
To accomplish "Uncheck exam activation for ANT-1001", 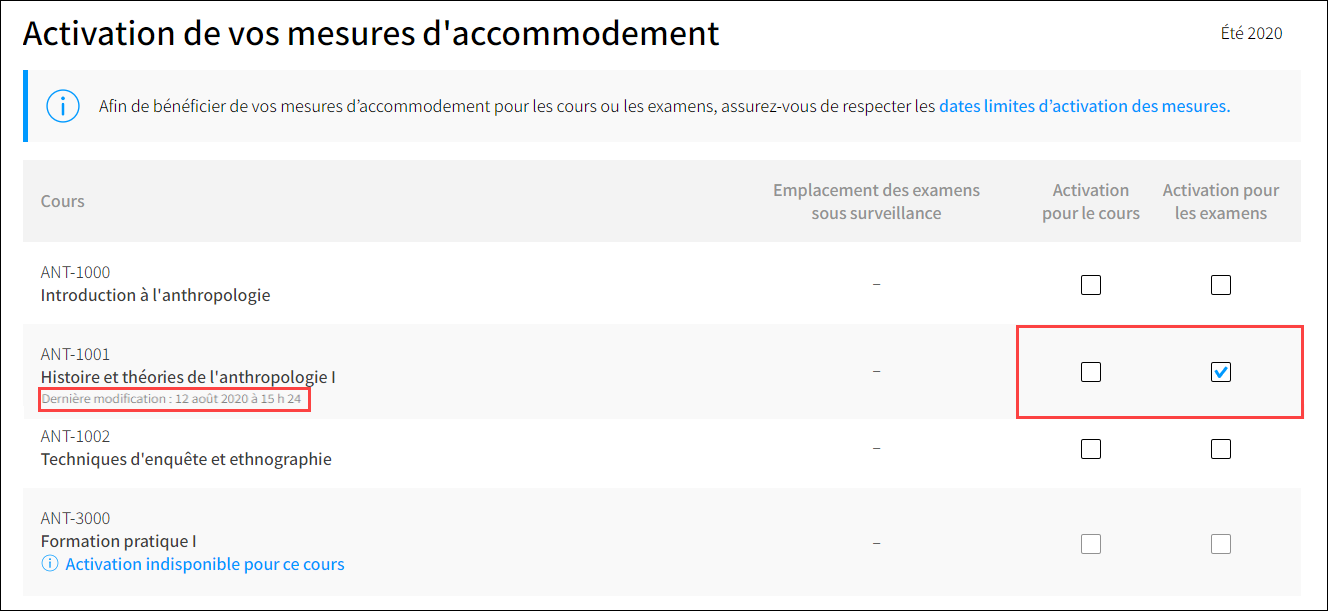I will click(x=1221, y=372).
